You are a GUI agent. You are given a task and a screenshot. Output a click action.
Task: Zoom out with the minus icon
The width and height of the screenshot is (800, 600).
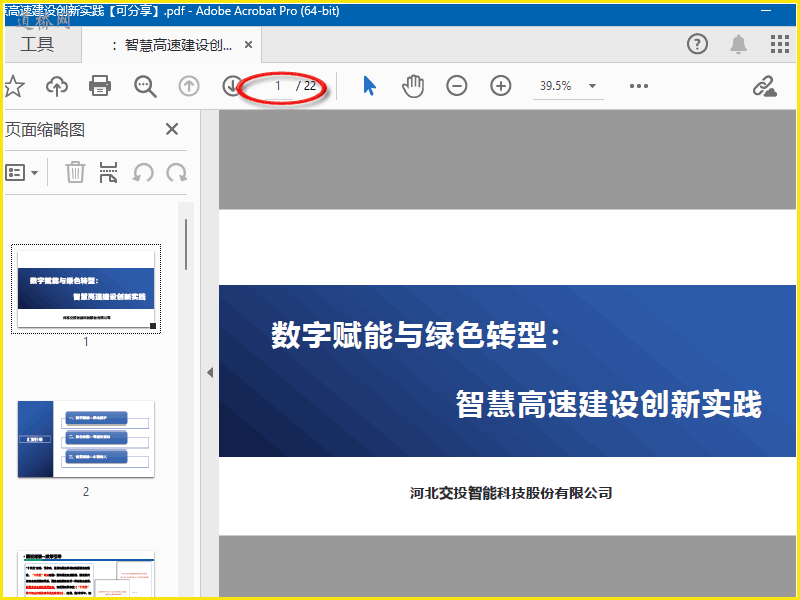(457, 86)
